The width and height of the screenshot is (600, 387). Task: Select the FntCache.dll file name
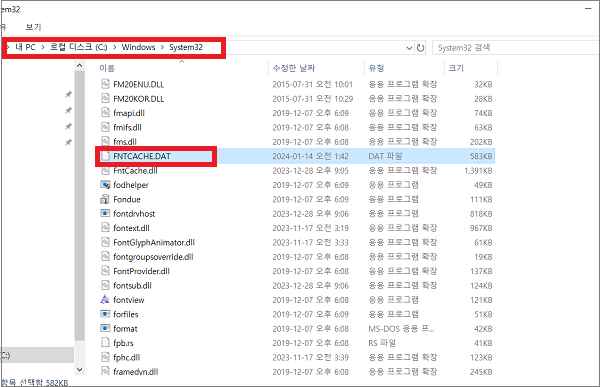(x=135, y=170)
